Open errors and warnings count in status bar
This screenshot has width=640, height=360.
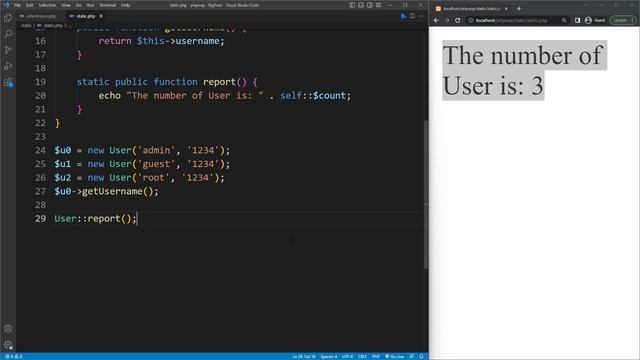pyautogui.click(x=13, y=356)
